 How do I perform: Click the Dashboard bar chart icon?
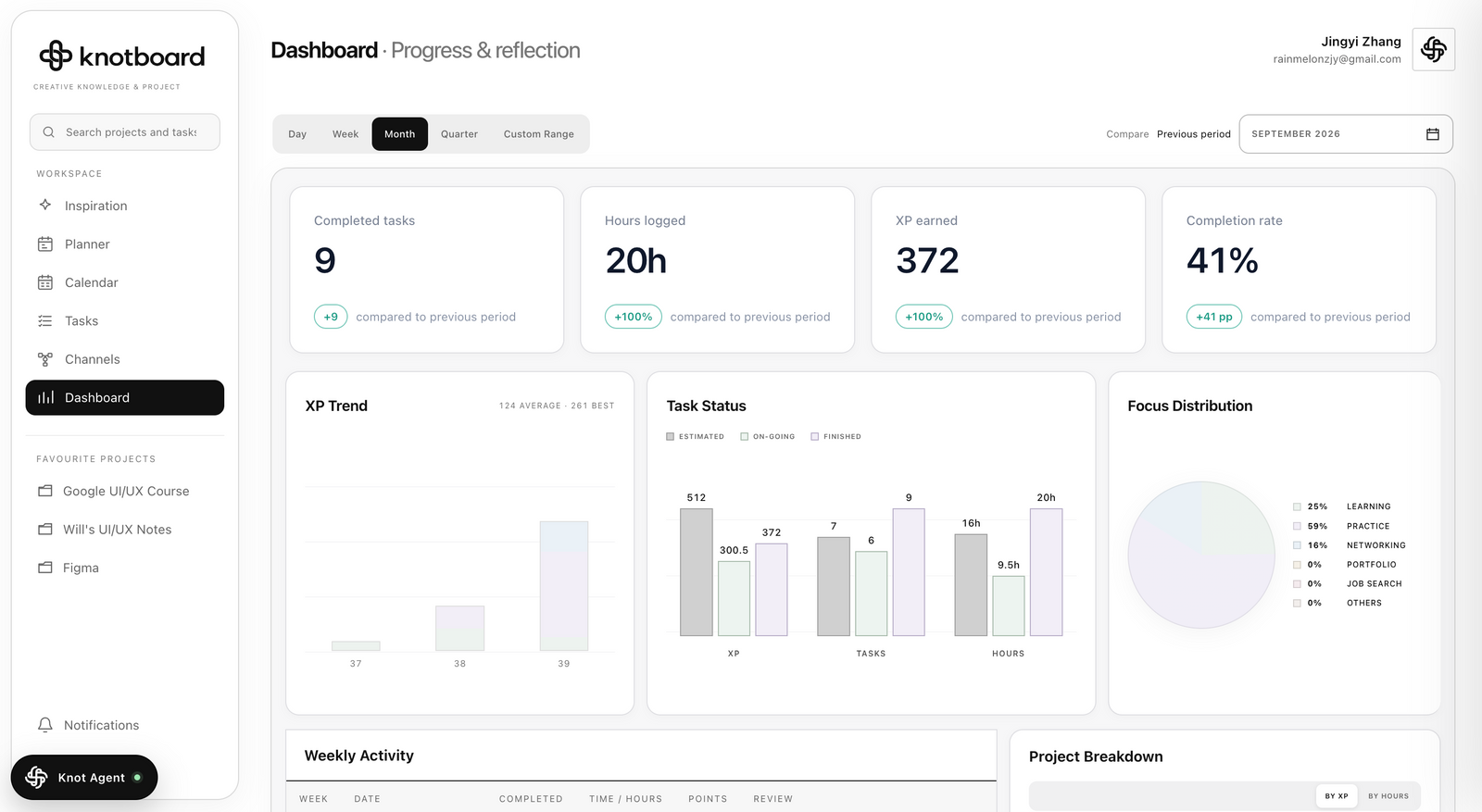point(45,397)
